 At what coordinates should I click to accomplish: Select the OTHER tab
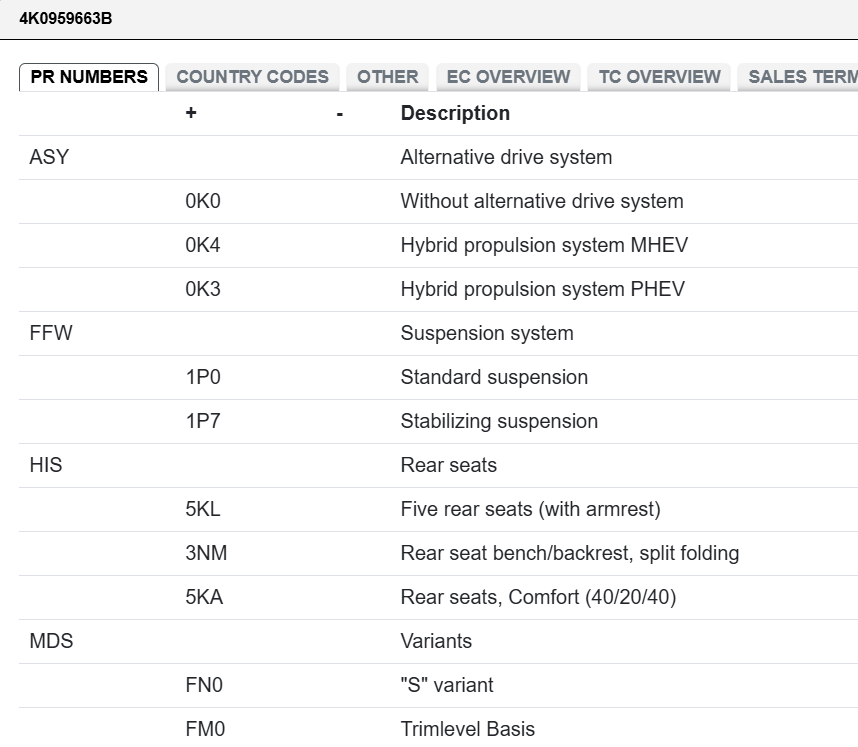click(x=387, y=77)
